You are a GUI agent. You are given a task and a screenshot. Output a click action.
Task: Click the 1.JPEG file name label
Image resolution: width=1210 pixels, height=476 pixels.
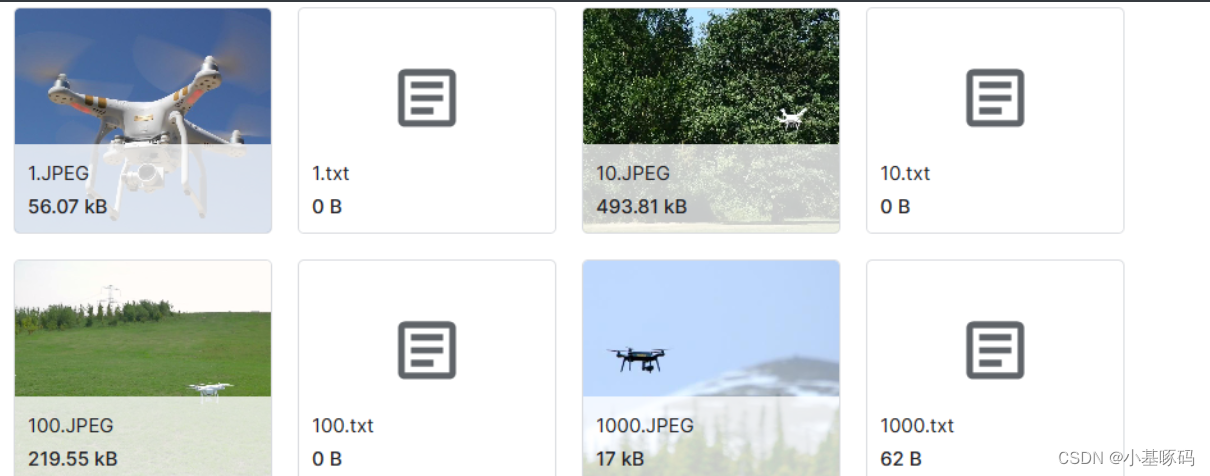pos(58,173)
